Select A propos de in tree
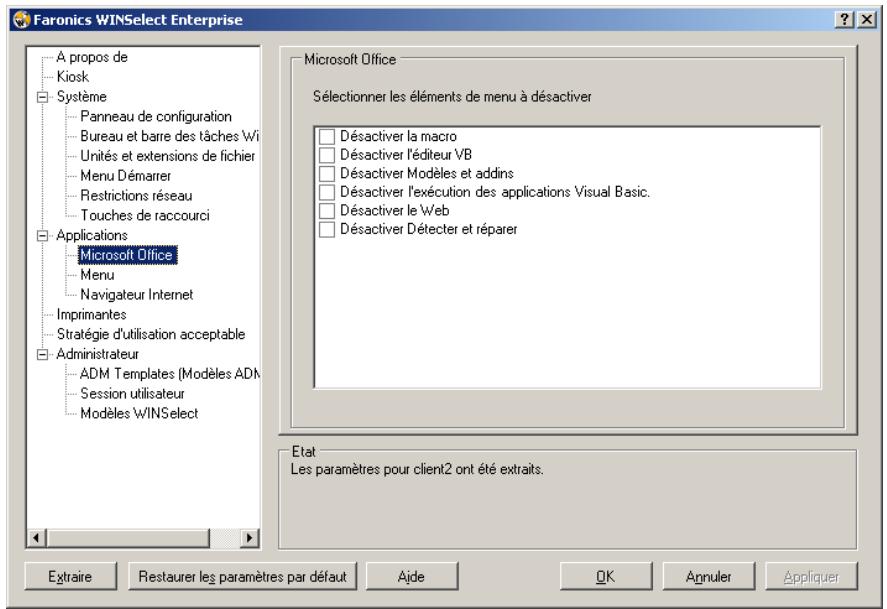Image resolution: width=887 pixels, height=609 pixels. coord(92,57)
